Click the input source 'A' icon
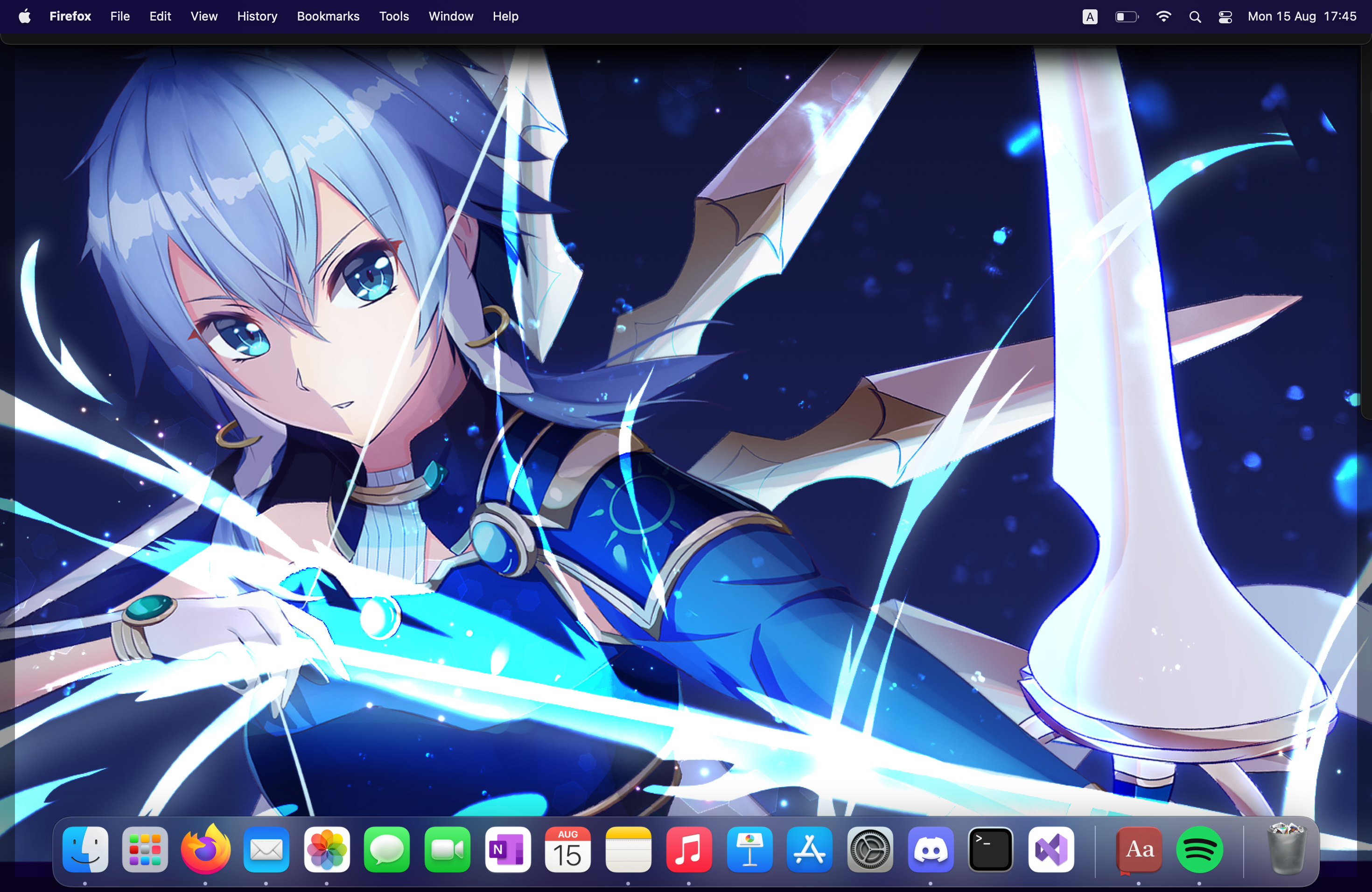Viewport: 1372px width, 892px height. point(1090,17)
